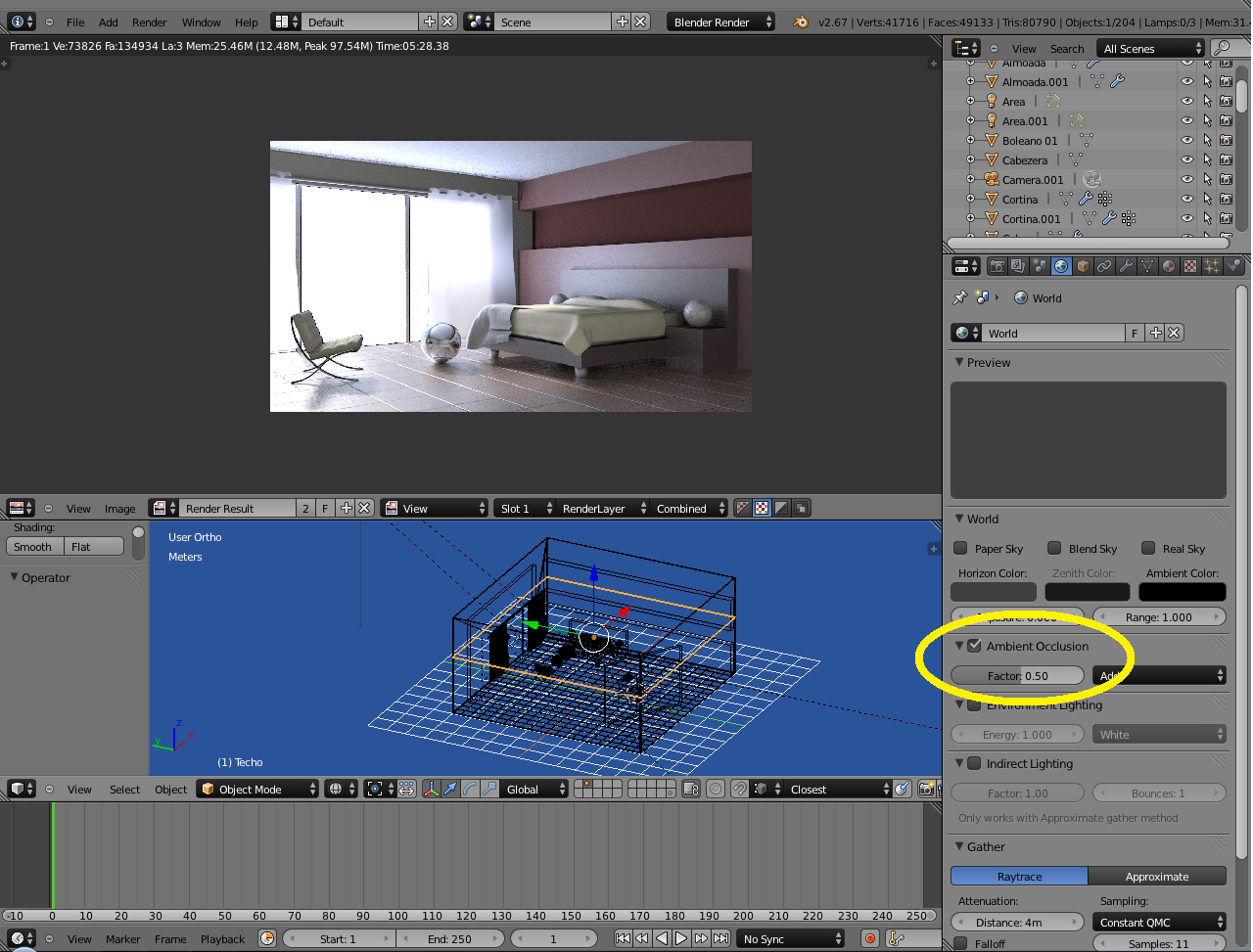Select the scale manipulator icon

tap(489, 789)
